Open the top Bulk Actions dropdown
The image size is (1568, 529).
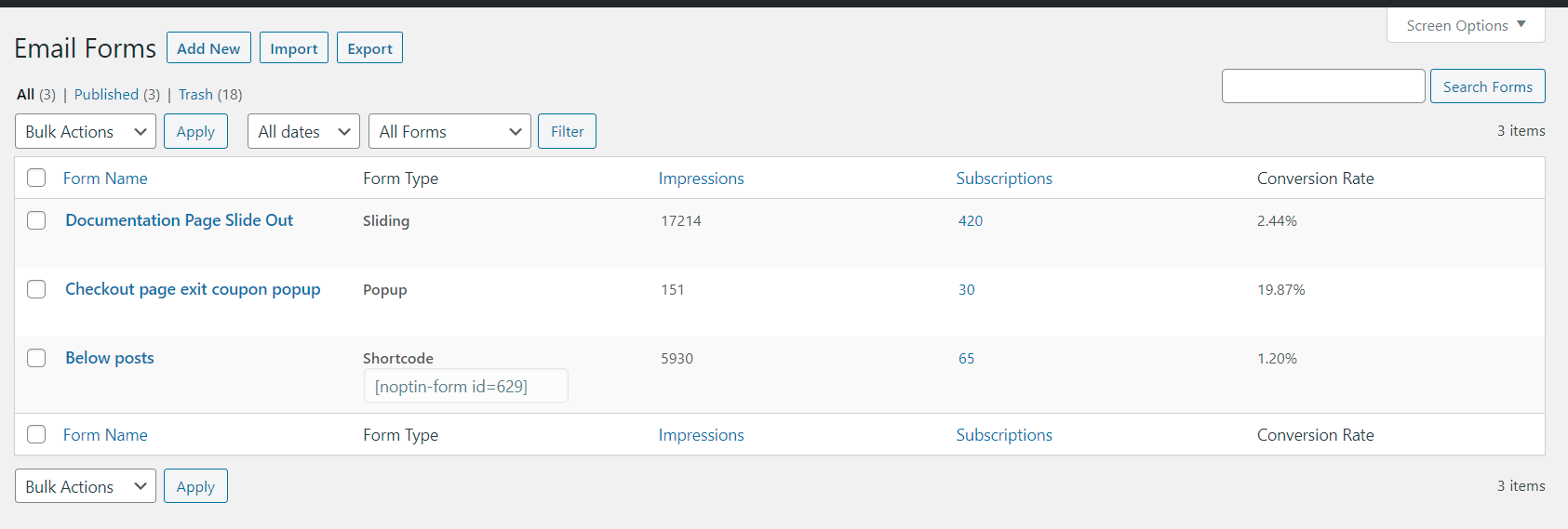click(x=86, y=132)
